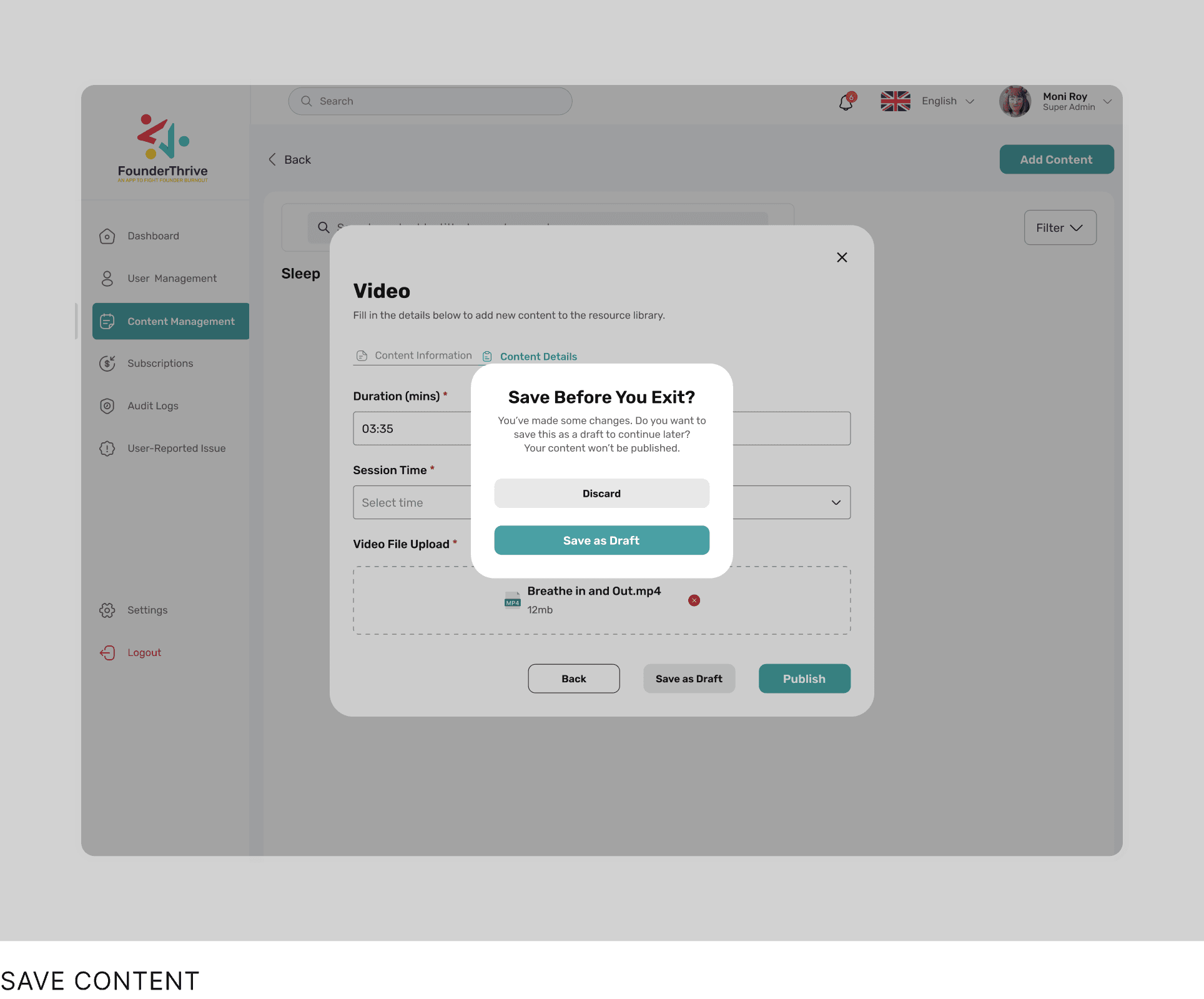Click the Subscriptions dollar icon
The width and height of the screenshot is (1204, 999).
coord(107,364)
